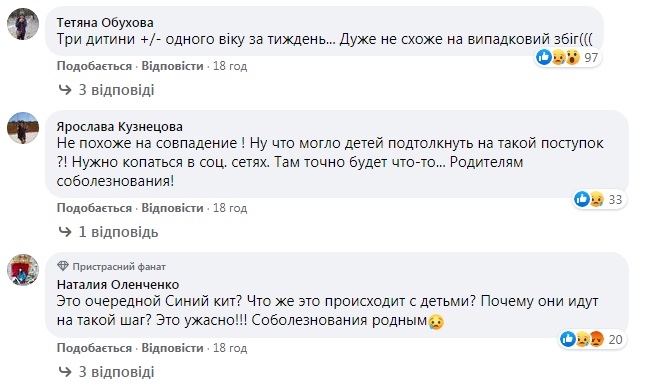Like Наталия Оленченко's comment via Подобається

(x=94, y=348)
